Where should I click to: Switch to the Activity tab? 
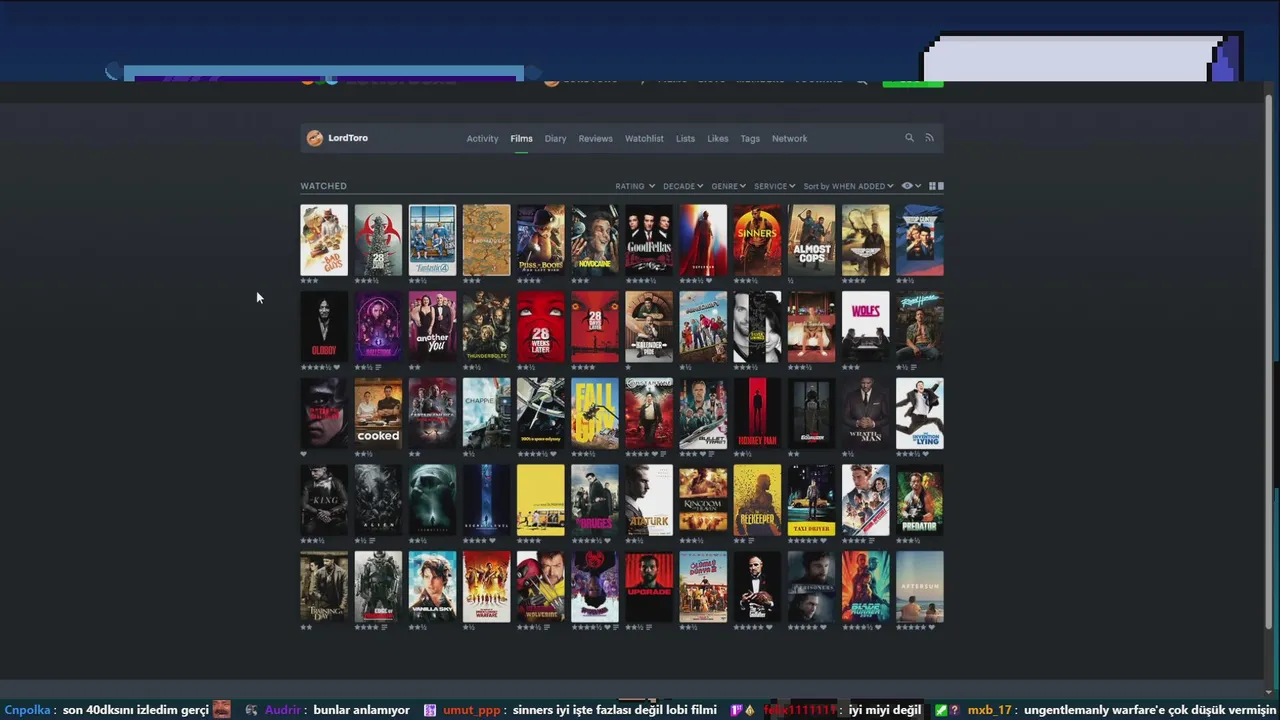click(x=482, y=139)
